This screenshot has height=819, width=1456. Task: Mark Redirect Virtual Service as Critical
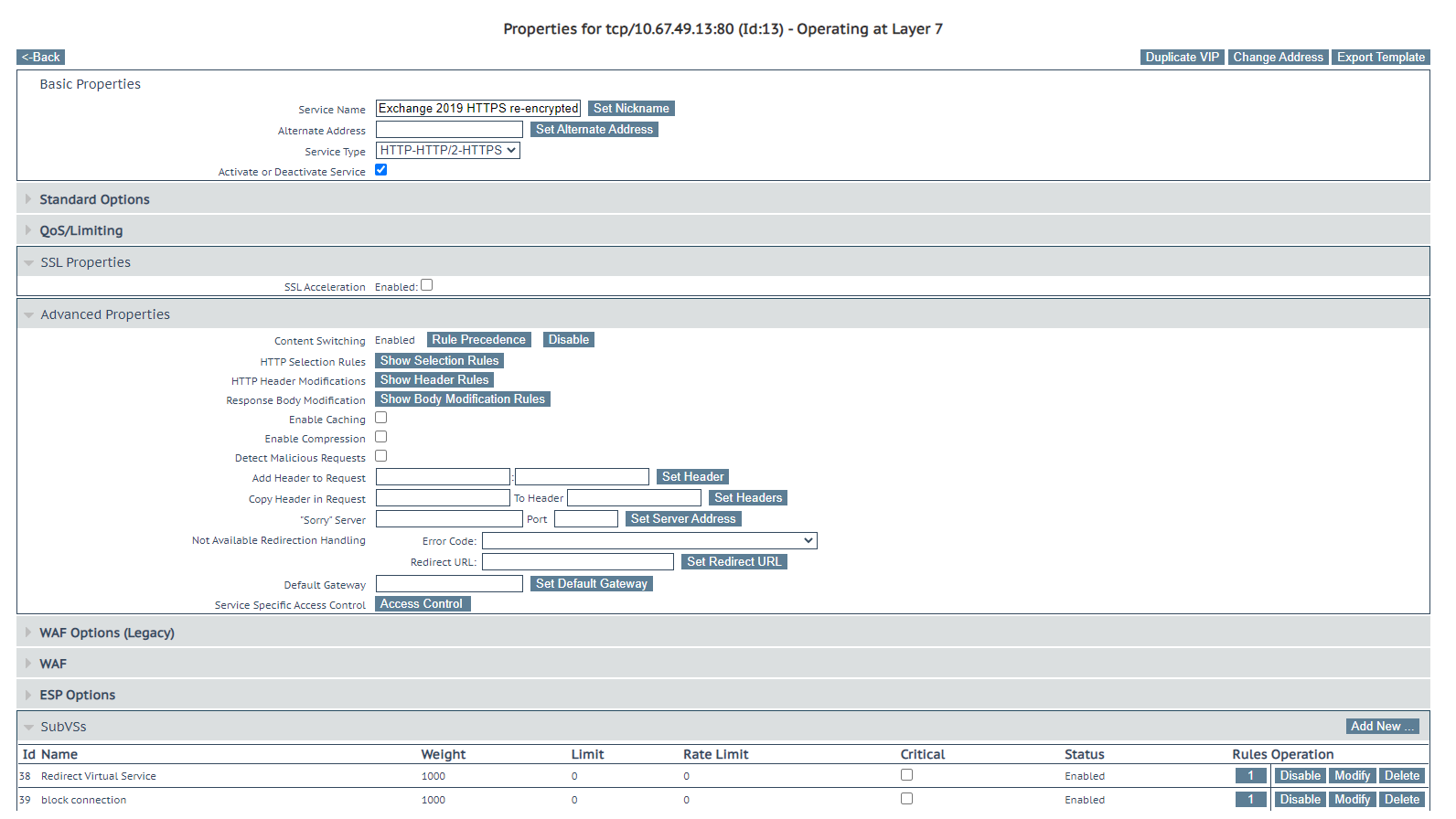coord(906,775)
